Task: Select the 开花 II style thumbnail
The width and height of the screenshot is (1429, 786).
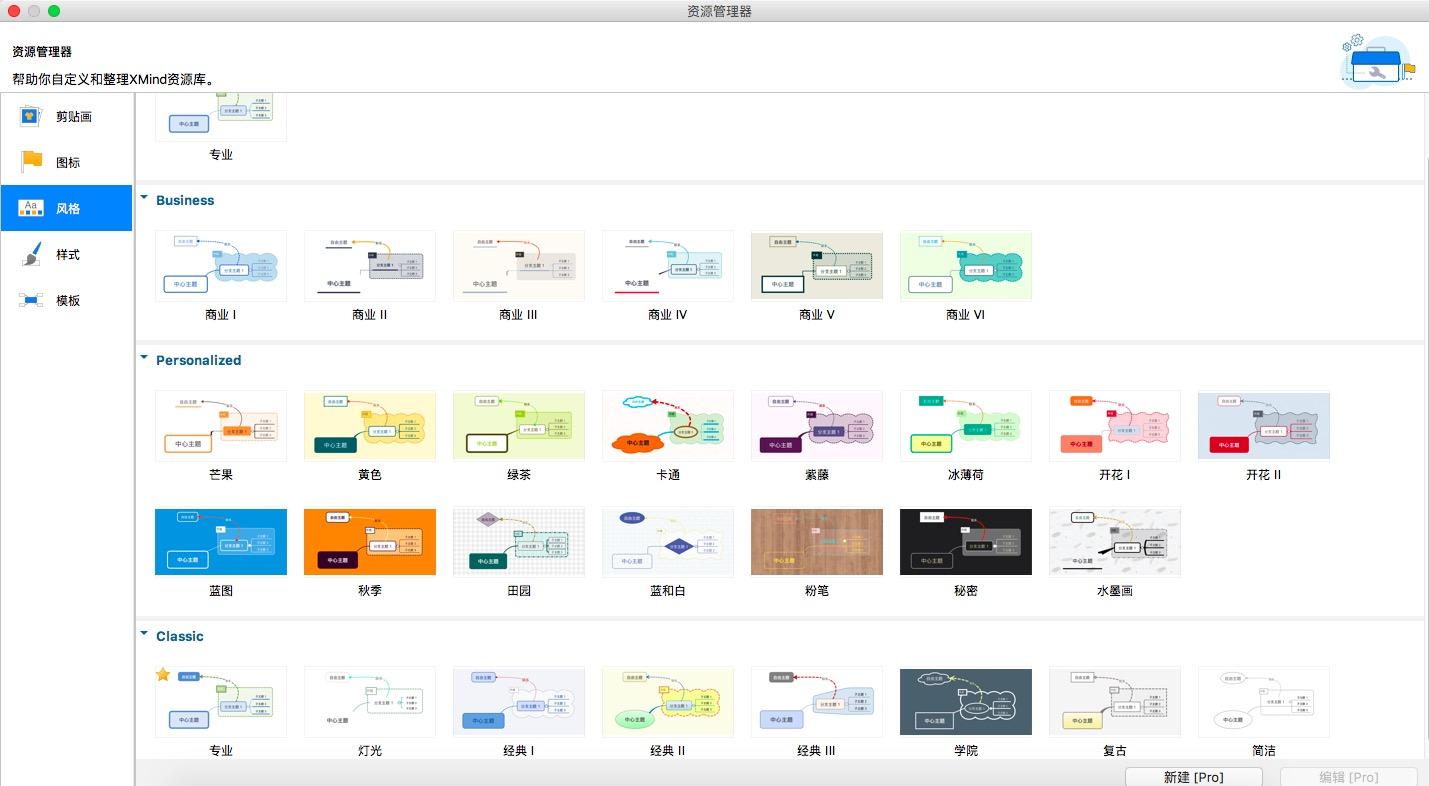Action: tap(1264, 426)
